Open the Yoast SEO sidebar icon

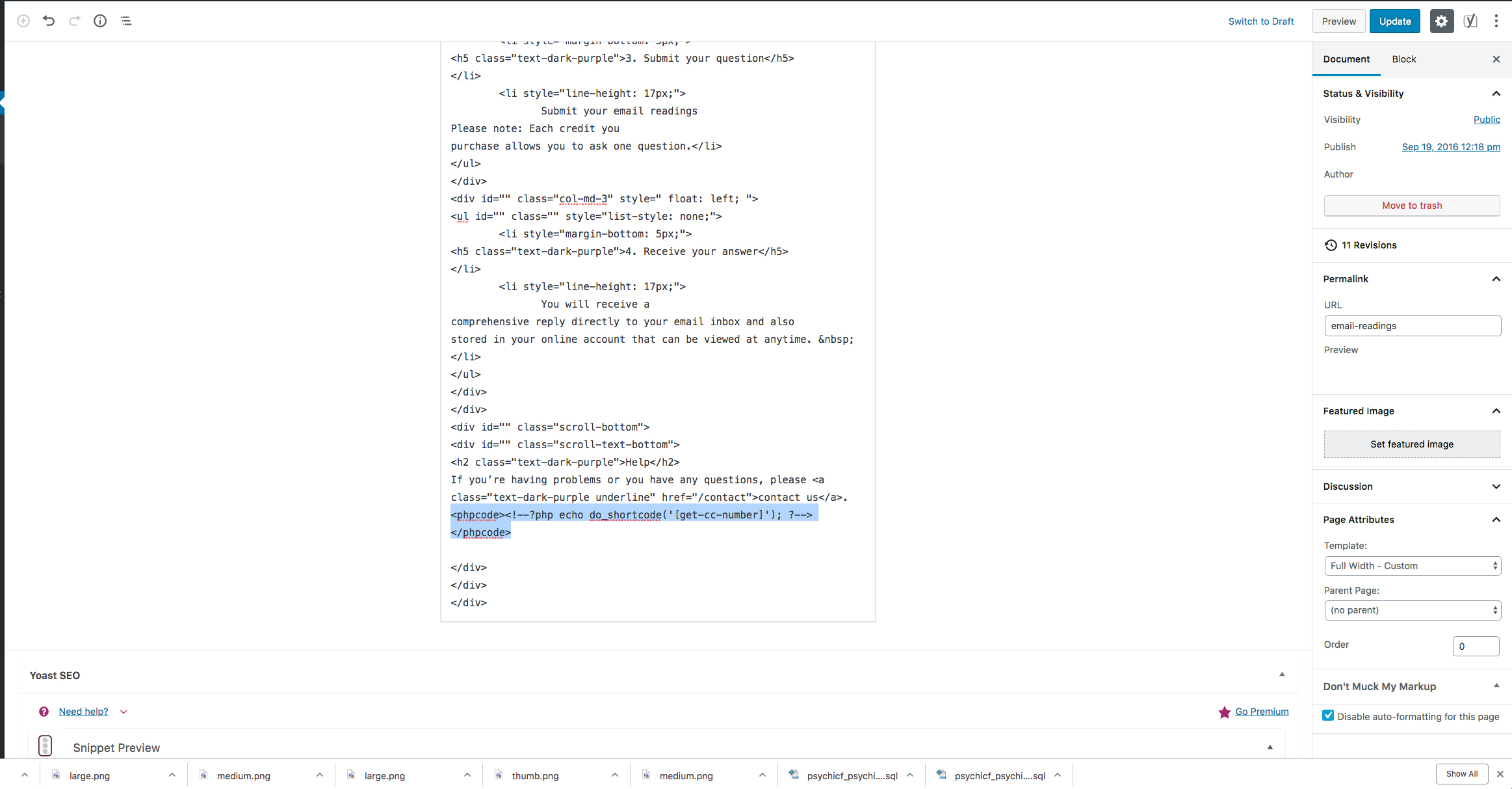1470,21
